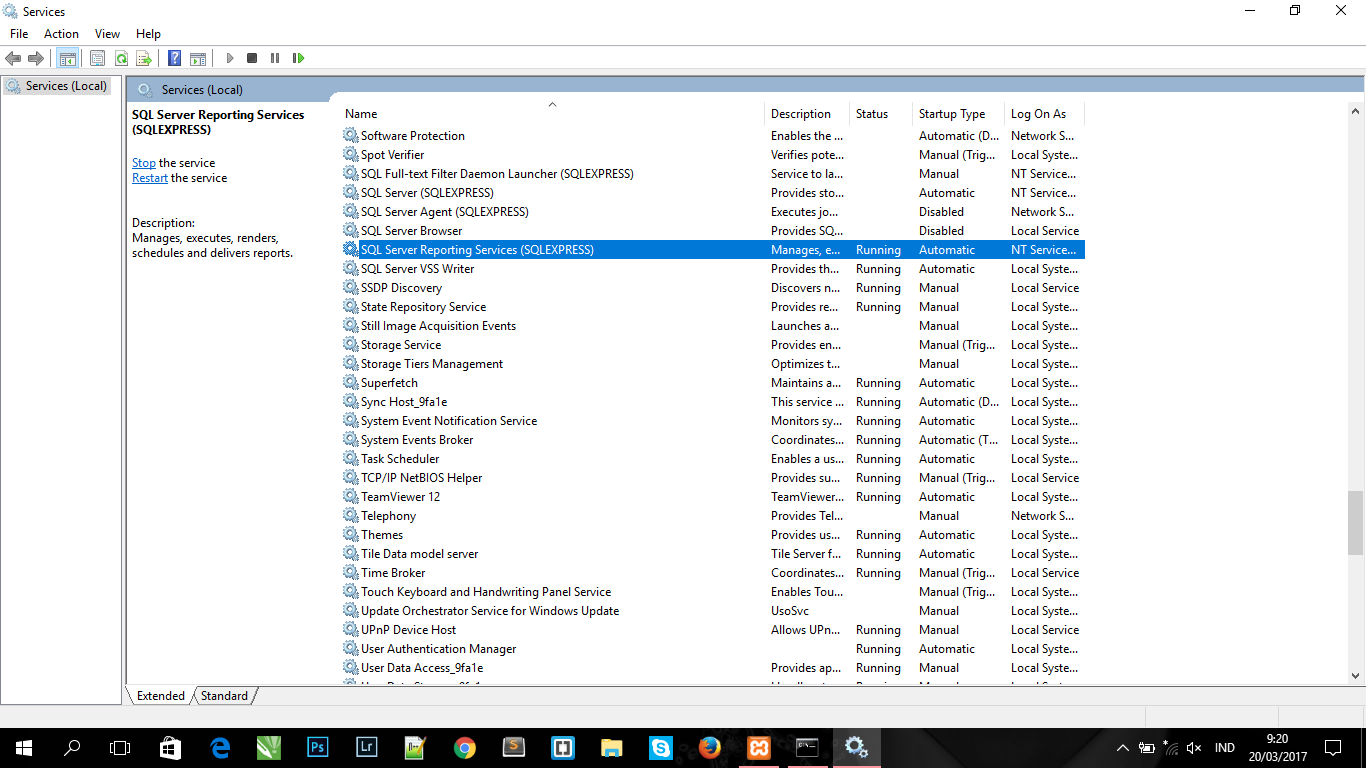
Task: Sort by the Startup Type column header
Action: tap(959, 114)
